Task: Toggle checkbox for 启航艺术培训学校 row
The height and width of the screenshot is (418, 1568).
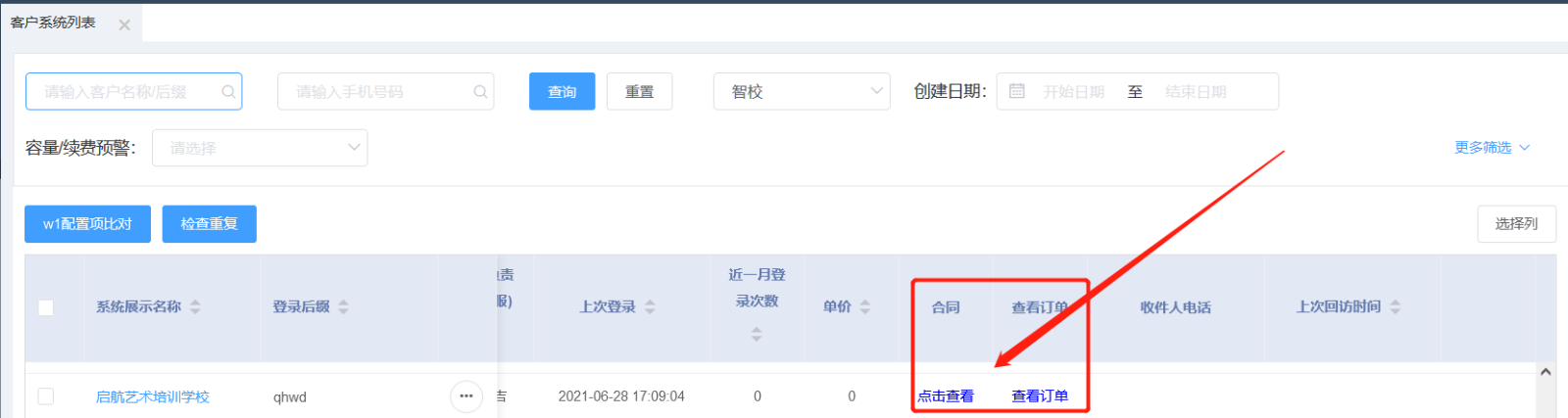Action: (x=46, y=396)
